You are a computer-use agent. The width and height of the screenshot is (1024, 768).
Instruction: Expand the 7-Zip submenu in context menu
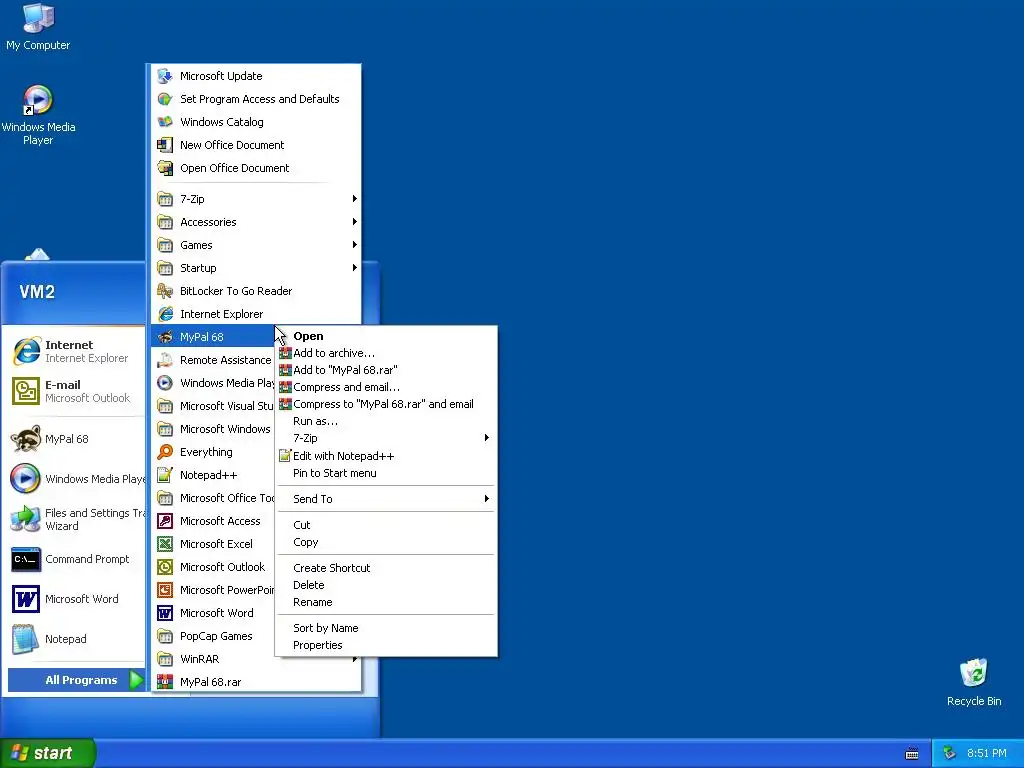(x=386, y=438)
